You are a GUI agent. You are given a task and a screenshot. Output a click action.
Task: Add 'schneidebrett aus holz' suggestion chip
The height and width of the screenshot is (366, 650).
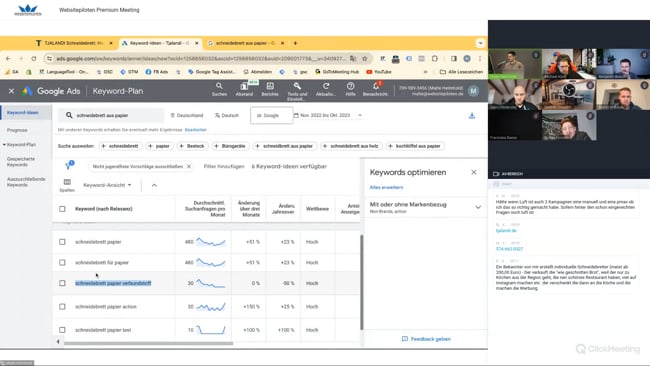(351, 146)
